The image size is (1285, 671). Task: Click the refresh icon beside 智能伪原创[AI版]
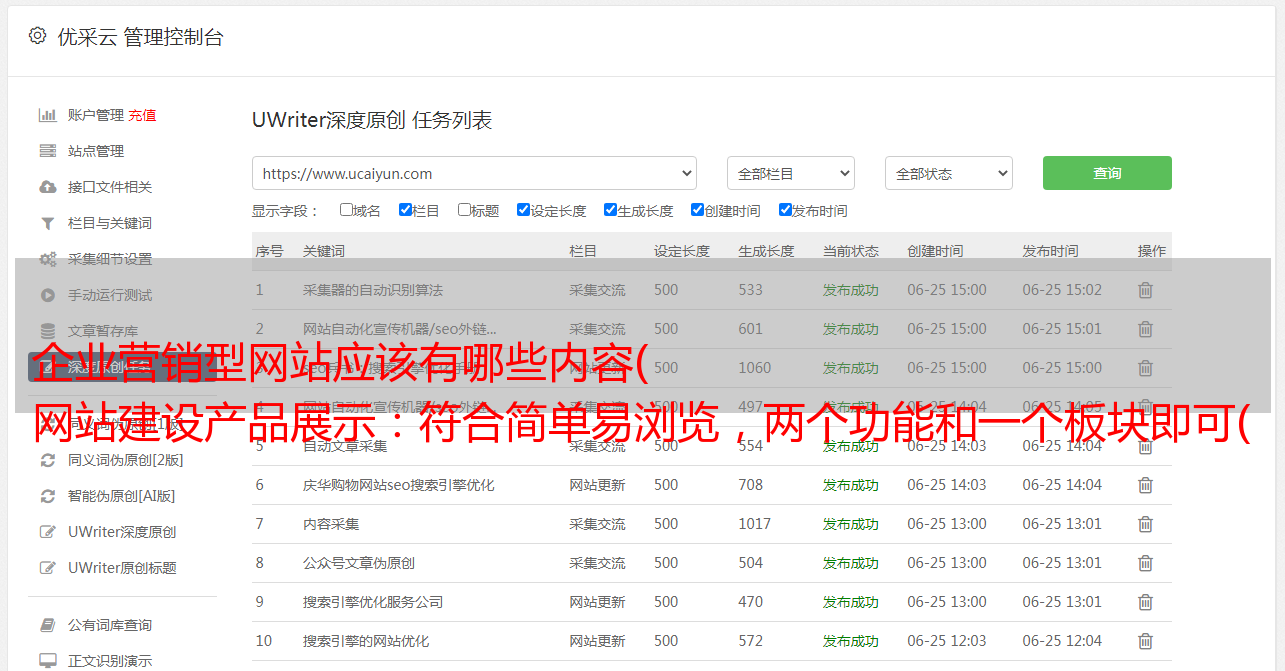coord(47,496)
